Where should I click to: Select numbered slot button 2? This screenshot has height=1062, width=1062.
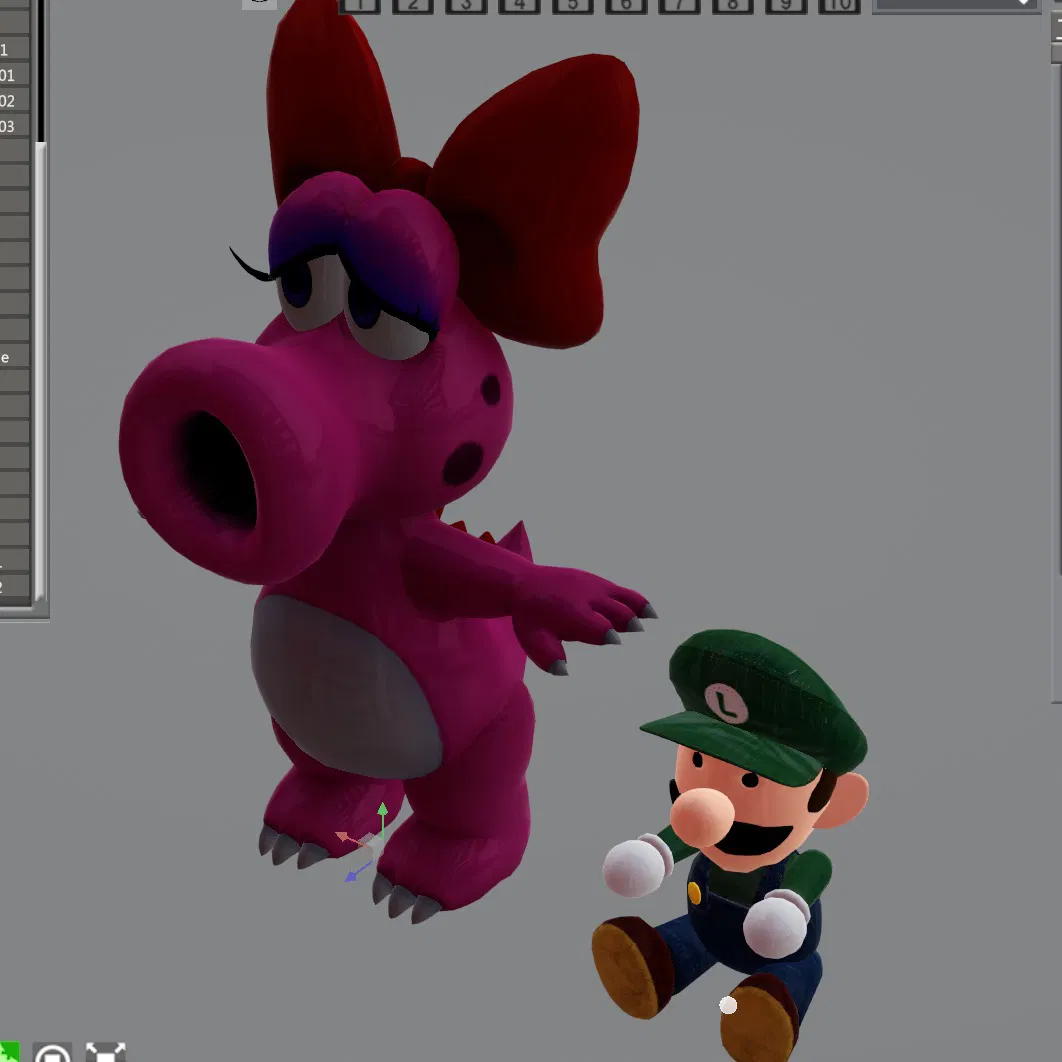pos(412,6)
